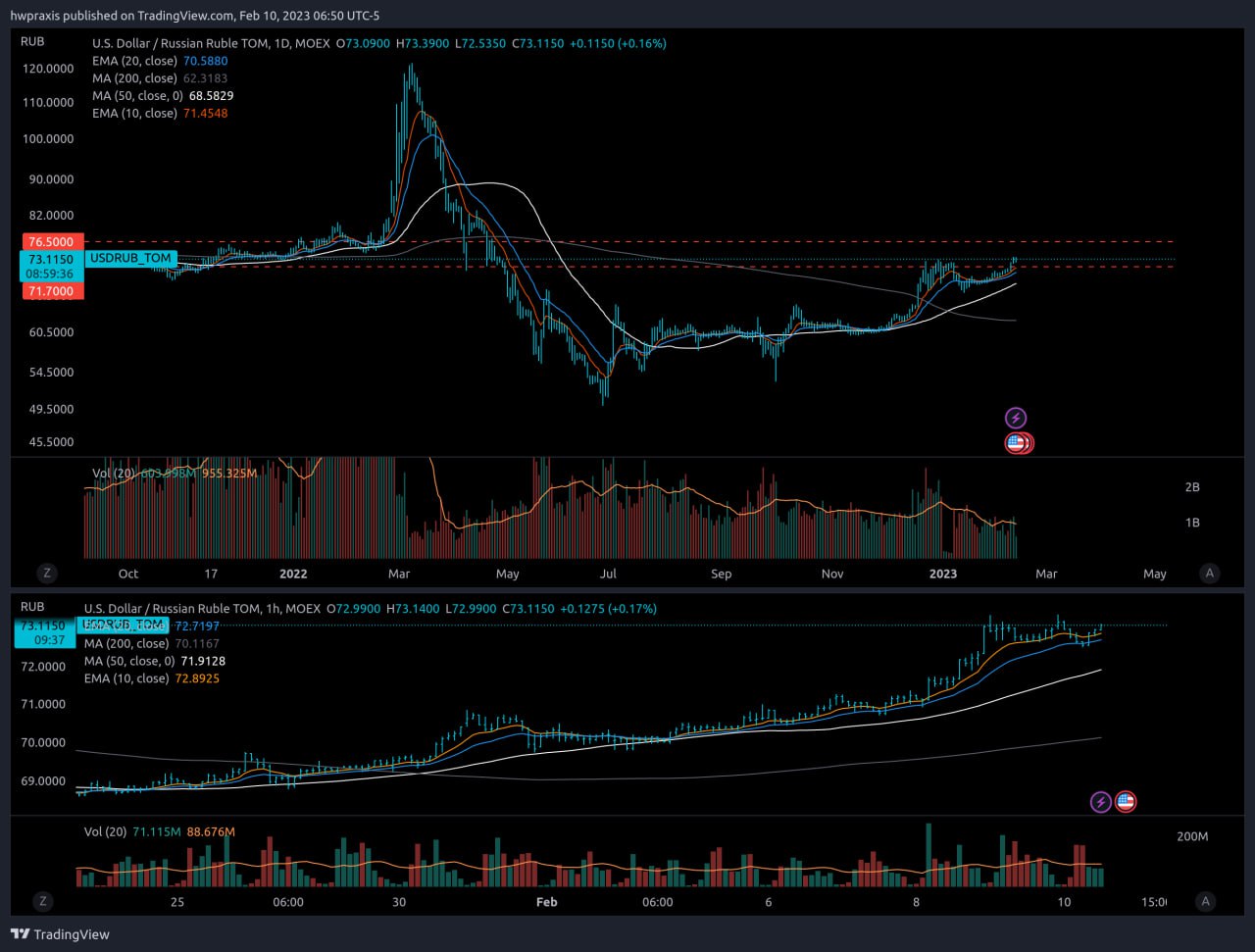Select Vol (20) legend on daily chart
1255x952 pixels.
click(175, 474)
